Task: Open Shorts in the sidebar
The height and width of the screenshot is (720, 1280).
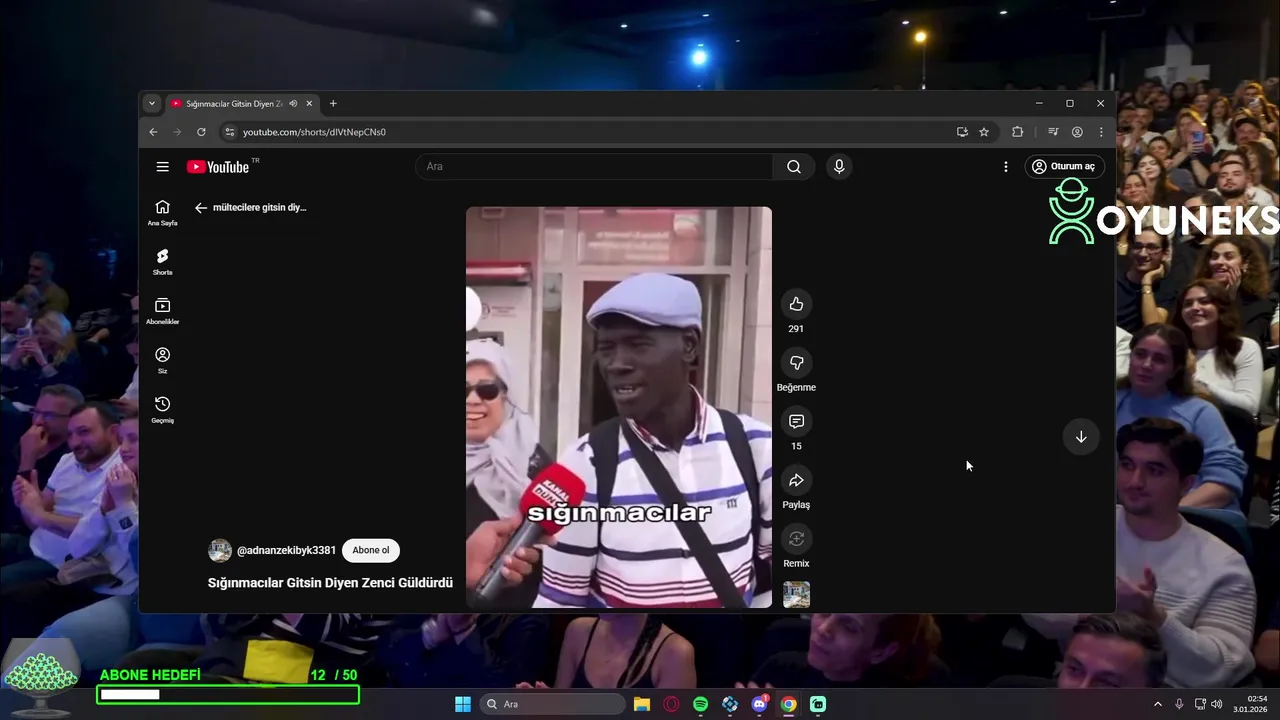Action: click(x=162, y=262)
